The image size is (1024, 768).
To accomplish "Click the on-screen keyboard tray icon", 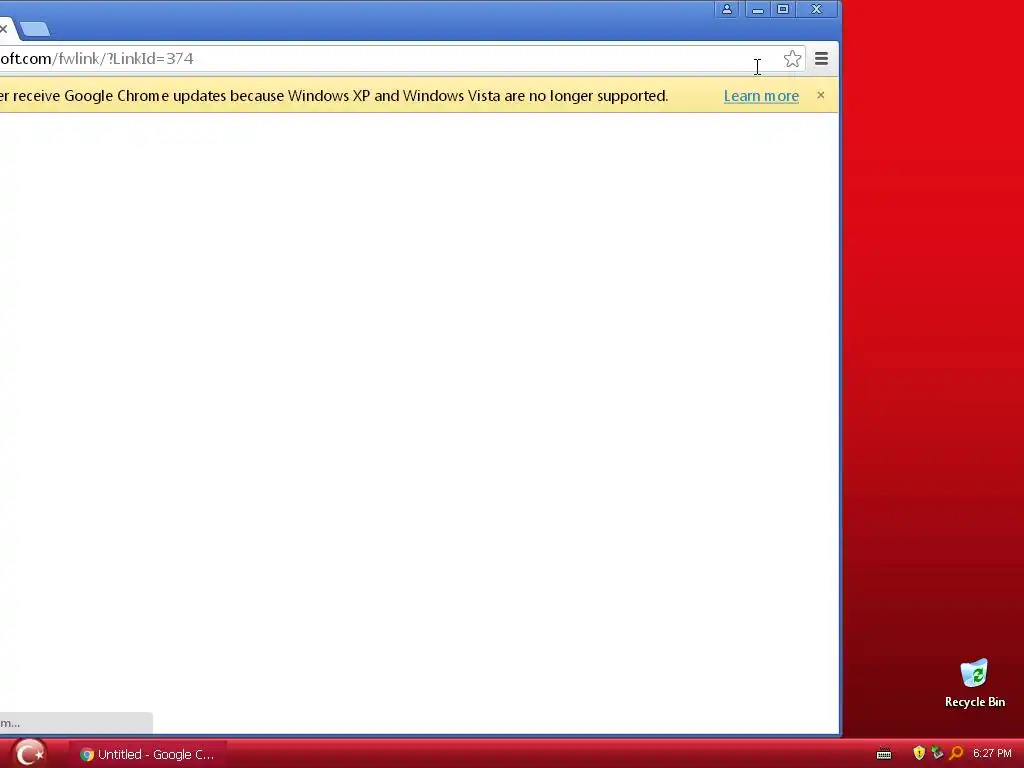I will [x=884, y=754].
